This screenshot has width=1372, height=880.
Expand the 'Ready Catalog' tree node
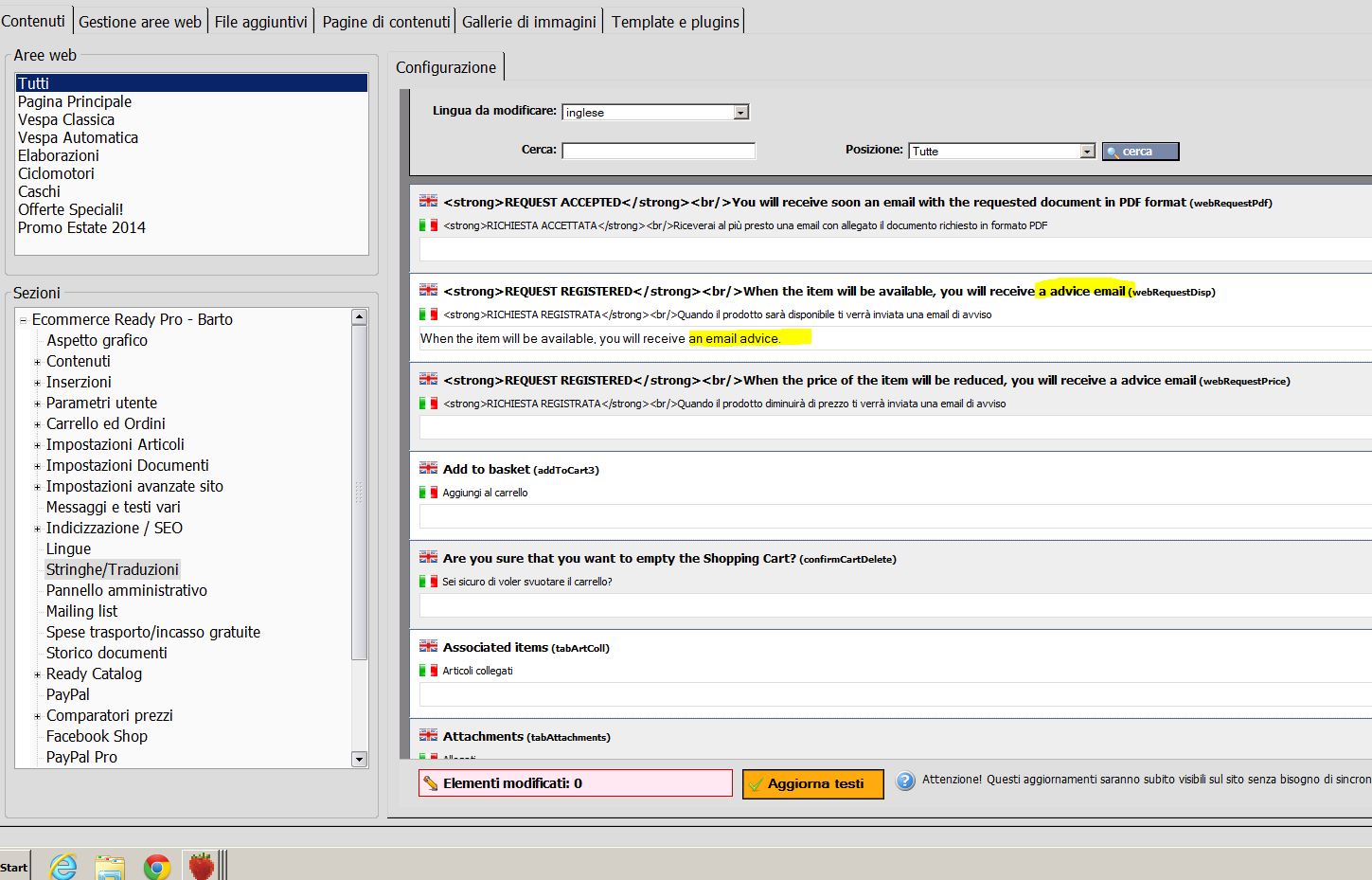[x=37, y=674]
